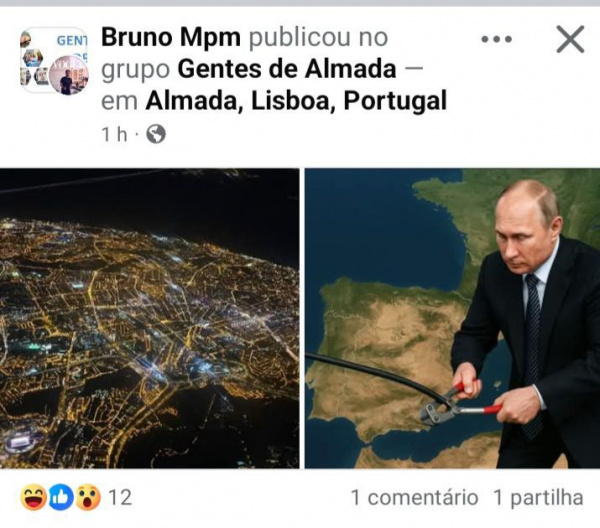Click the 1 h post timestamp

pos(114,134)
